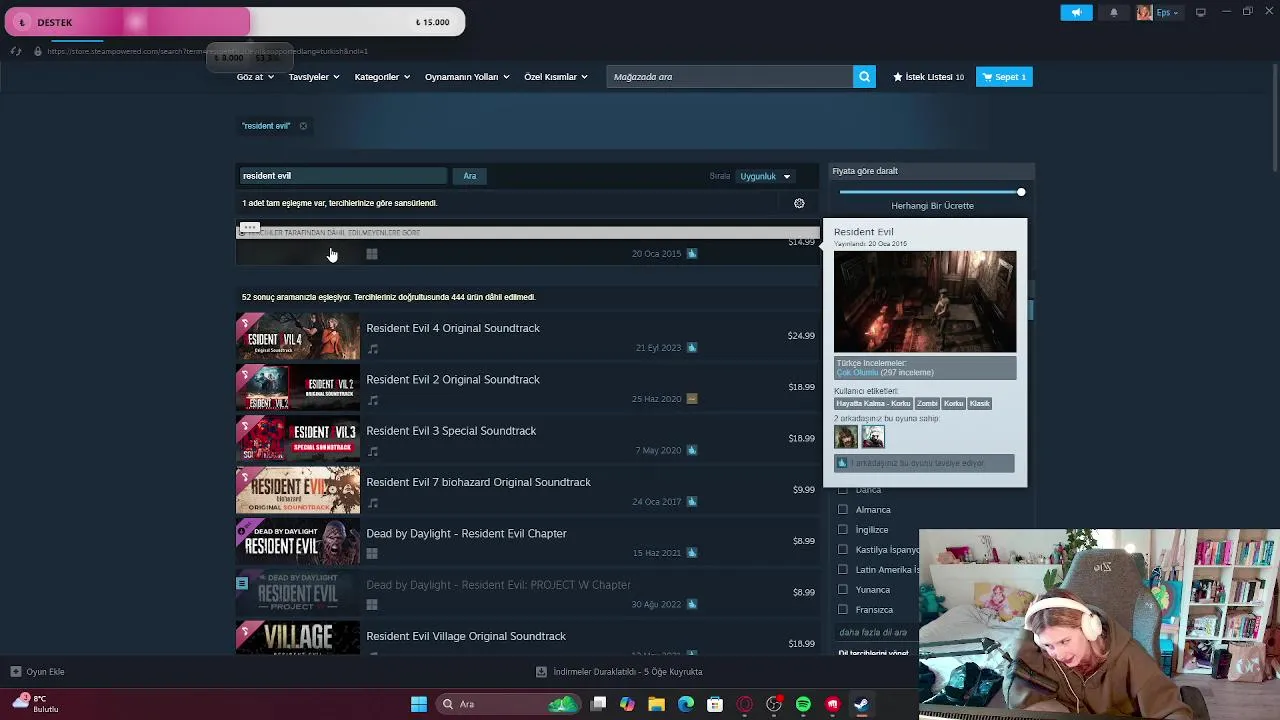Open the search settings gear icon
Screen dimensions: 1280x720
(x=799, y=204)
